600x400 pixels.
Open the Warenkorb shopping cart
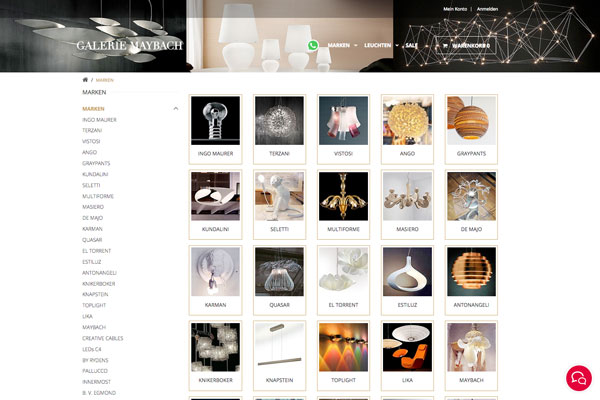pos(466,46)
